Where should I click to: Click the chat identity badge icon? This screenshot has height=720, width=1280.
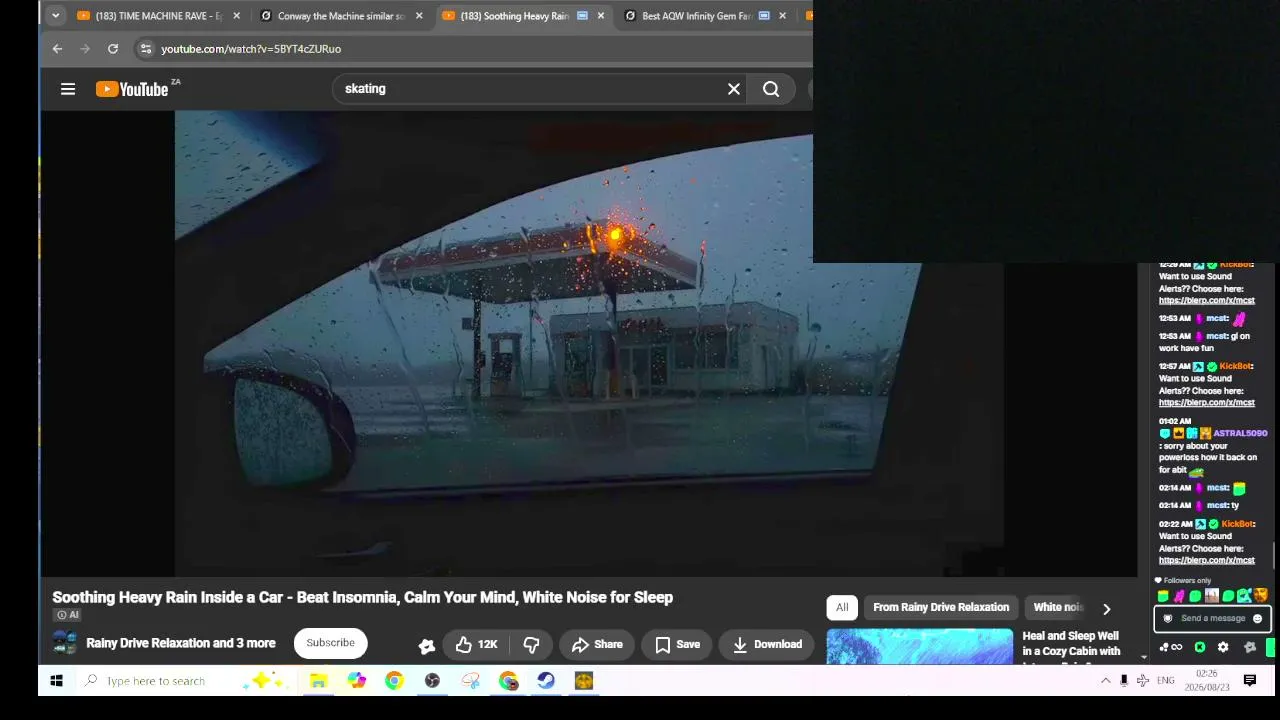click(x=1167, y=618)
